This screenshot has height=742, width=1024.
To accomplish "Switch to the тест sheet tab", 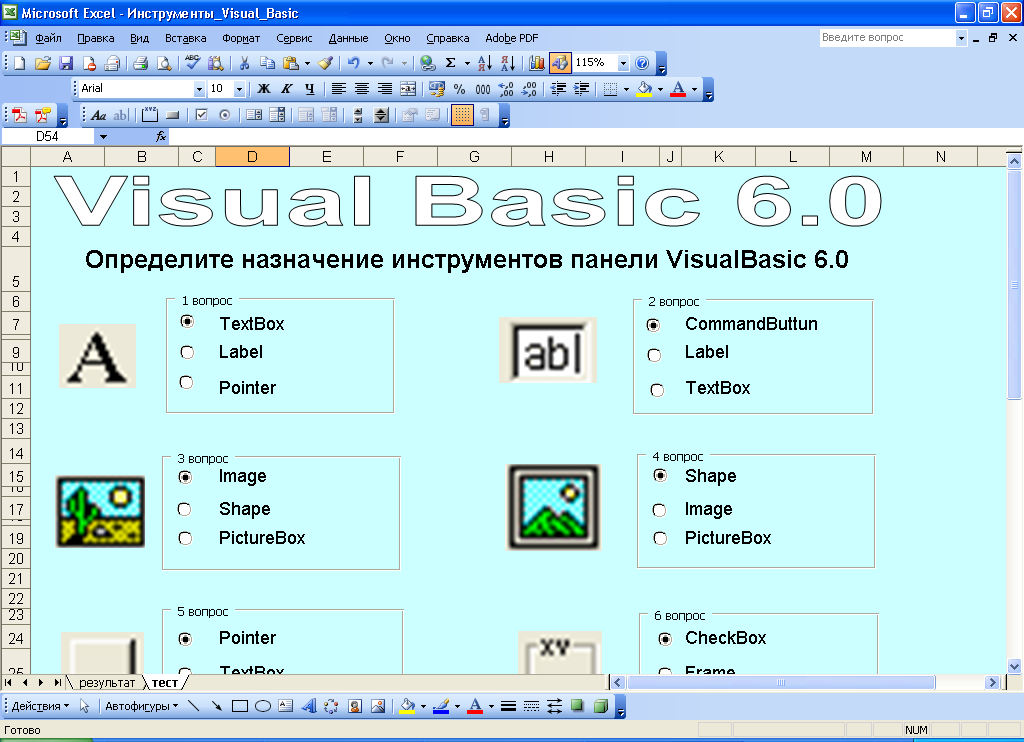I will click(165, 683).
